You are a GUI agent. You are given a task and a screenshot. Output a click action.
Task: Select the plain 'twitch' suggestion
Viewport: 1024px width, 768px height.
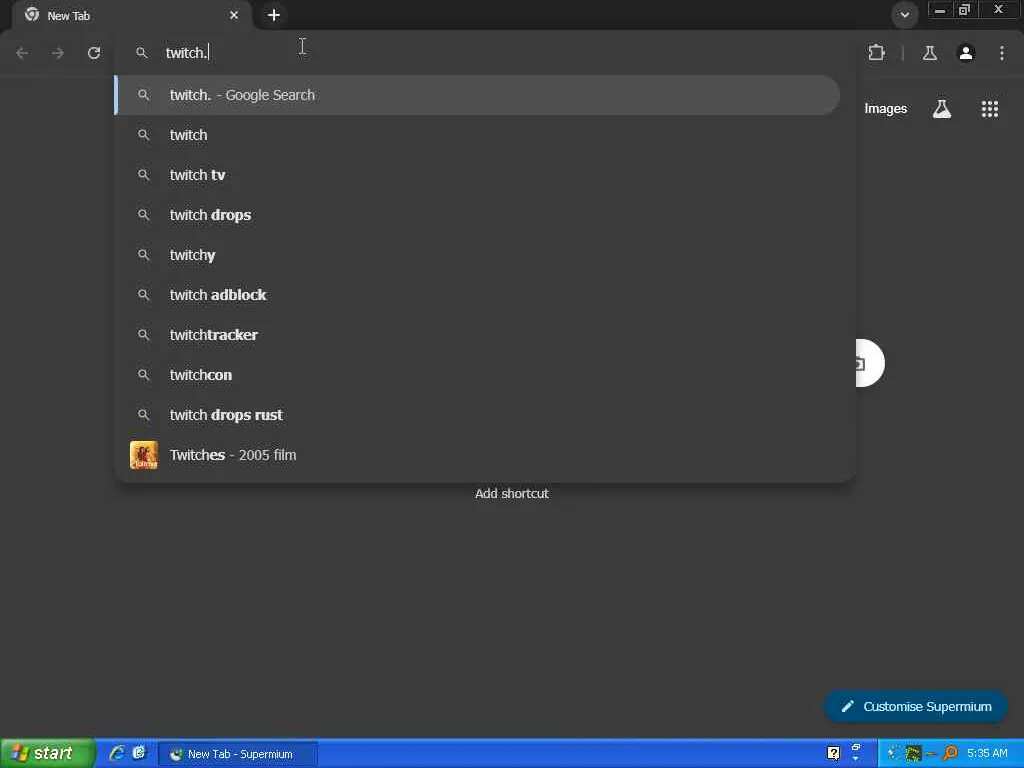(477, 135)
